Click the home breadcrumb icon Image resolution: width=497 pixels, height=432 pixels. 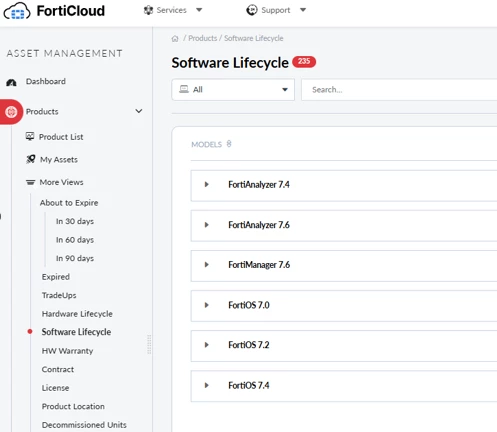pos(175,39)
